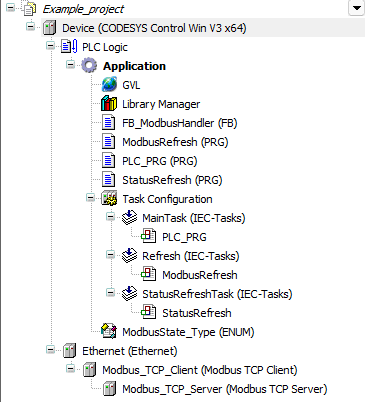Select the PLC Logic label
Screen dimensions: 365x402
pos(105,47)
